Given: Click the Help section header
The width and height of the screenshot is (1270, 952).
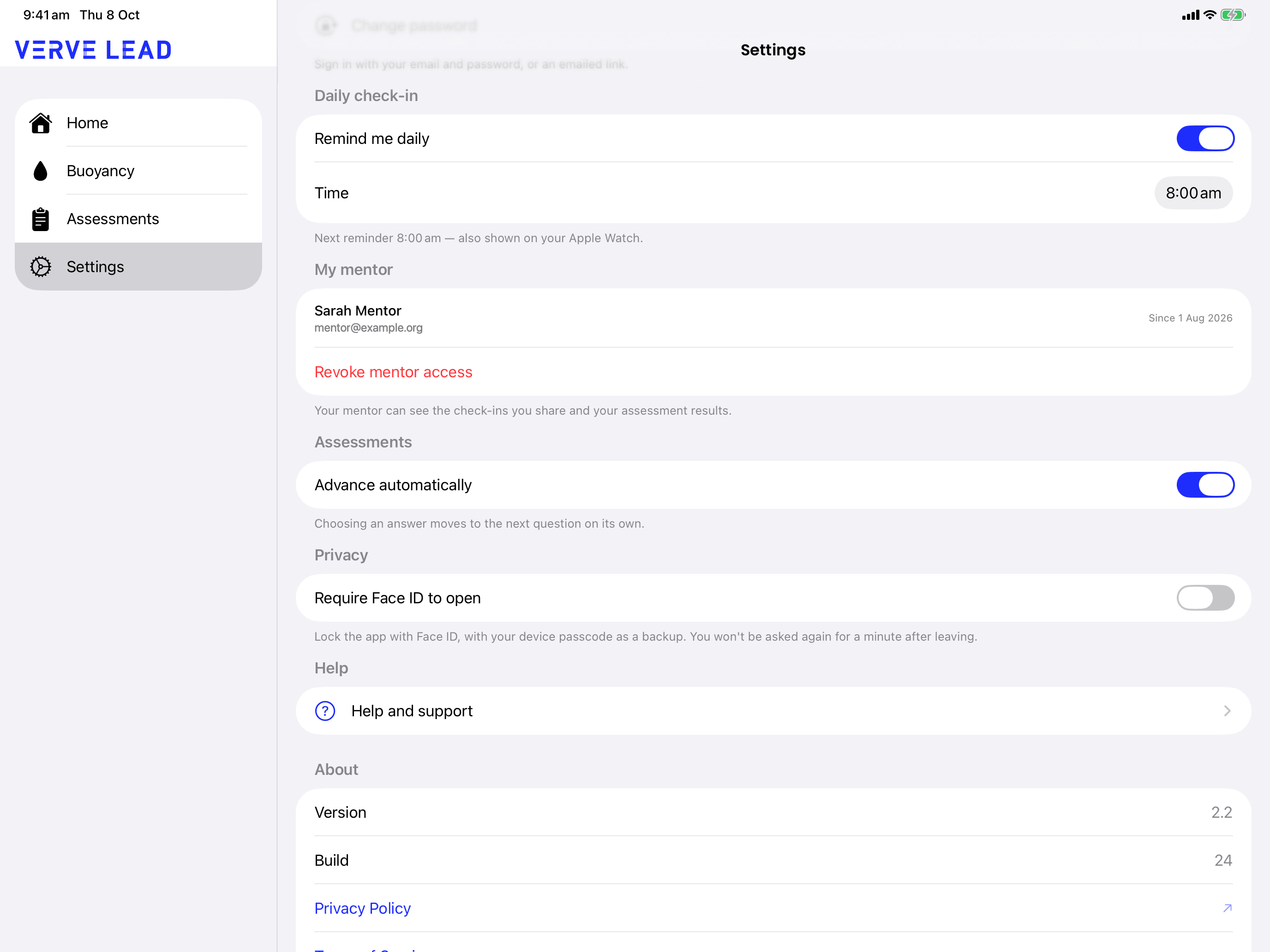Looking at the screenshot, I should [x=331, y=668].
